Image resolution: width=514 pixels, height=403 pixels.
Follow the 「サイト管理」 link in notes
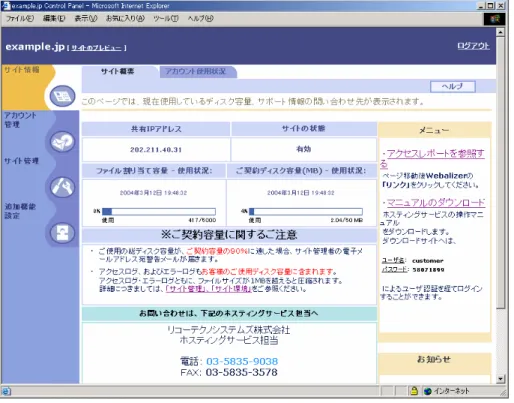pos(185,289)
